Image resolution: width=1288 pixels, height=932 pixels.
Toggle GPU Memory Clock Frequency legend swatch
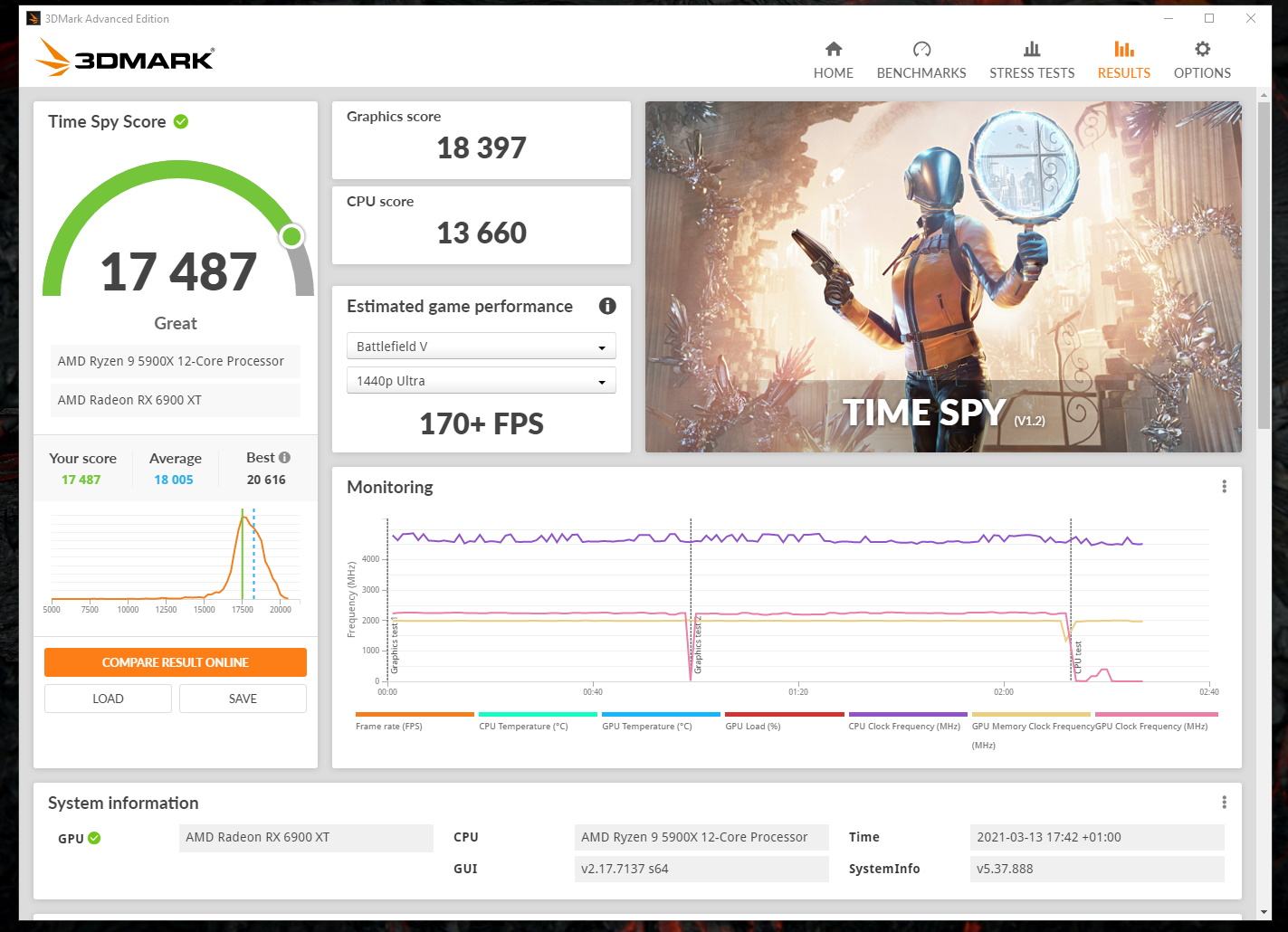[1031, 714]
